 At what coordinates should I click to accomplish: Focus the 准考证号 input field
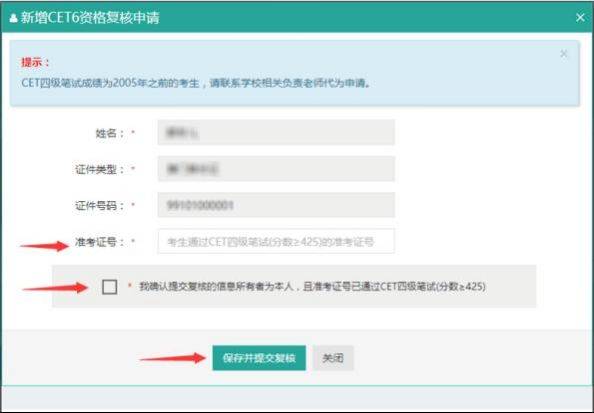[276, 241]
